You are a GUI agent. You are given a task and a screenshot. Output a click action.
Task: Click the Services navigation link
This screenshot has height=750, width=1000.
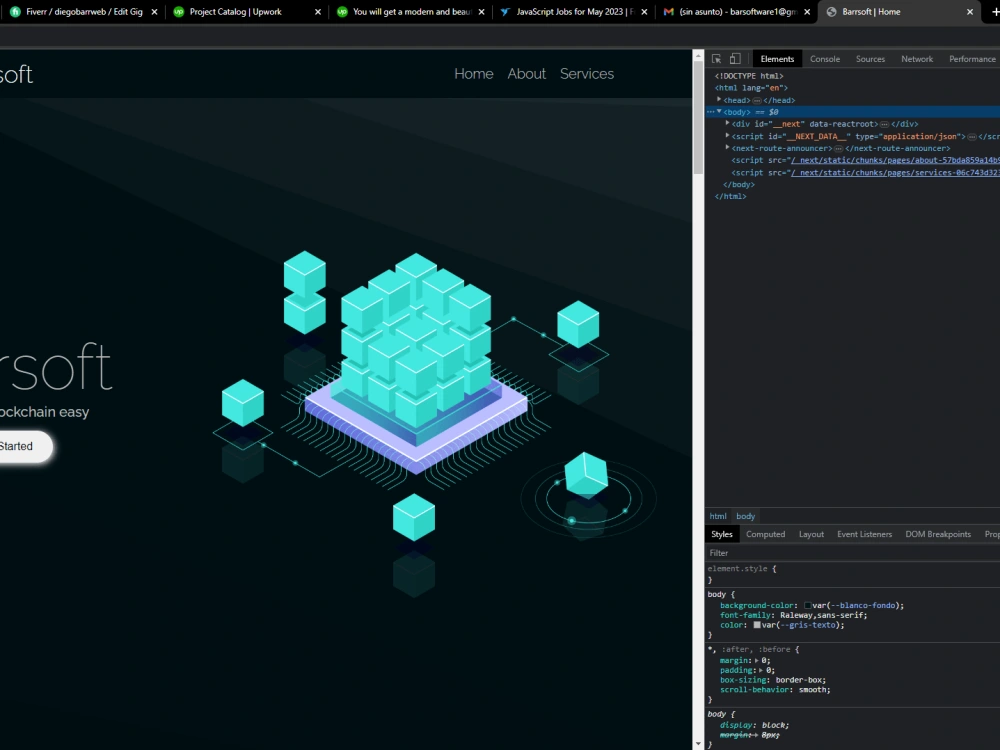[587, 74]
